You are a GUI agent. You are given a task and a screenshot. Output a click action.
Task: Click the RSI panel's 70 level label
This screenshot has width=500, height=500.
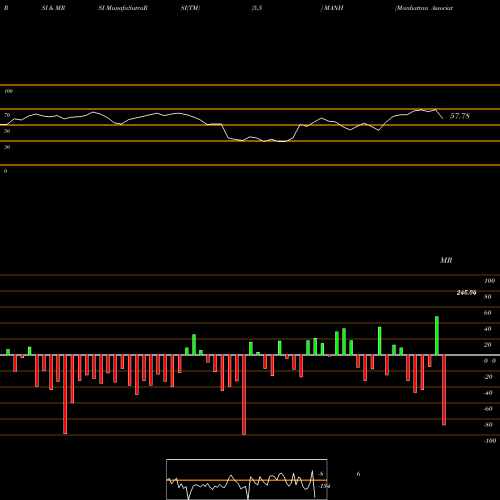[7, 115]
